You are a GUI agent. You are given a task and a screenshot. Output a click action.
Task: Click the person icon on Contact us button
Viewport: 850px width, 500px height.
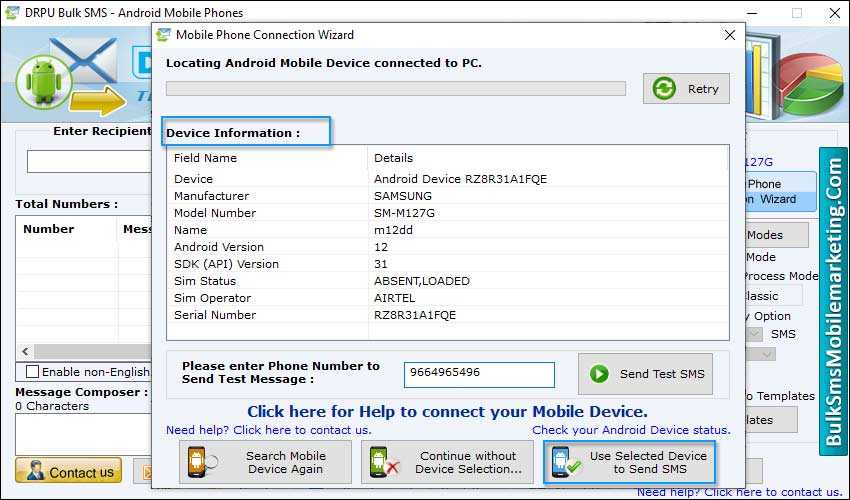click(33, 471)
